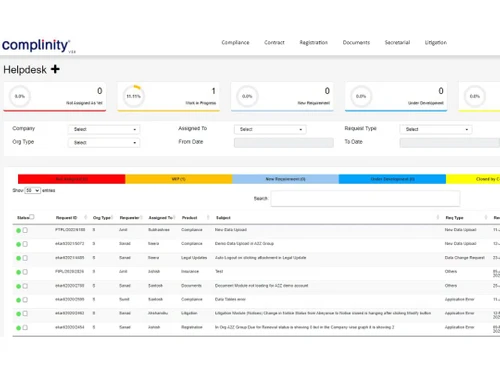Click green status dot for Litigation Module row
Image resolution: width=500 pixels, height=375 pixels.
point(18,314)
